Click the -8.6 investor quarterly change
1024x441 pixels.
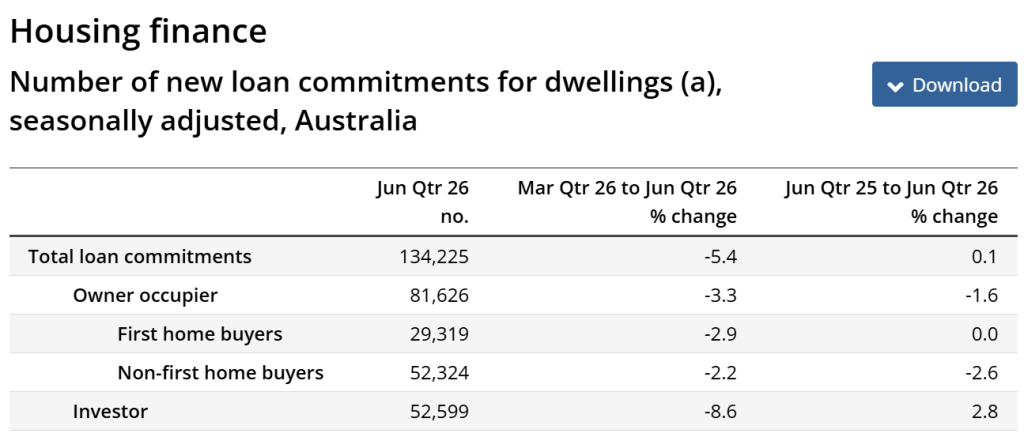coord(722,412)
